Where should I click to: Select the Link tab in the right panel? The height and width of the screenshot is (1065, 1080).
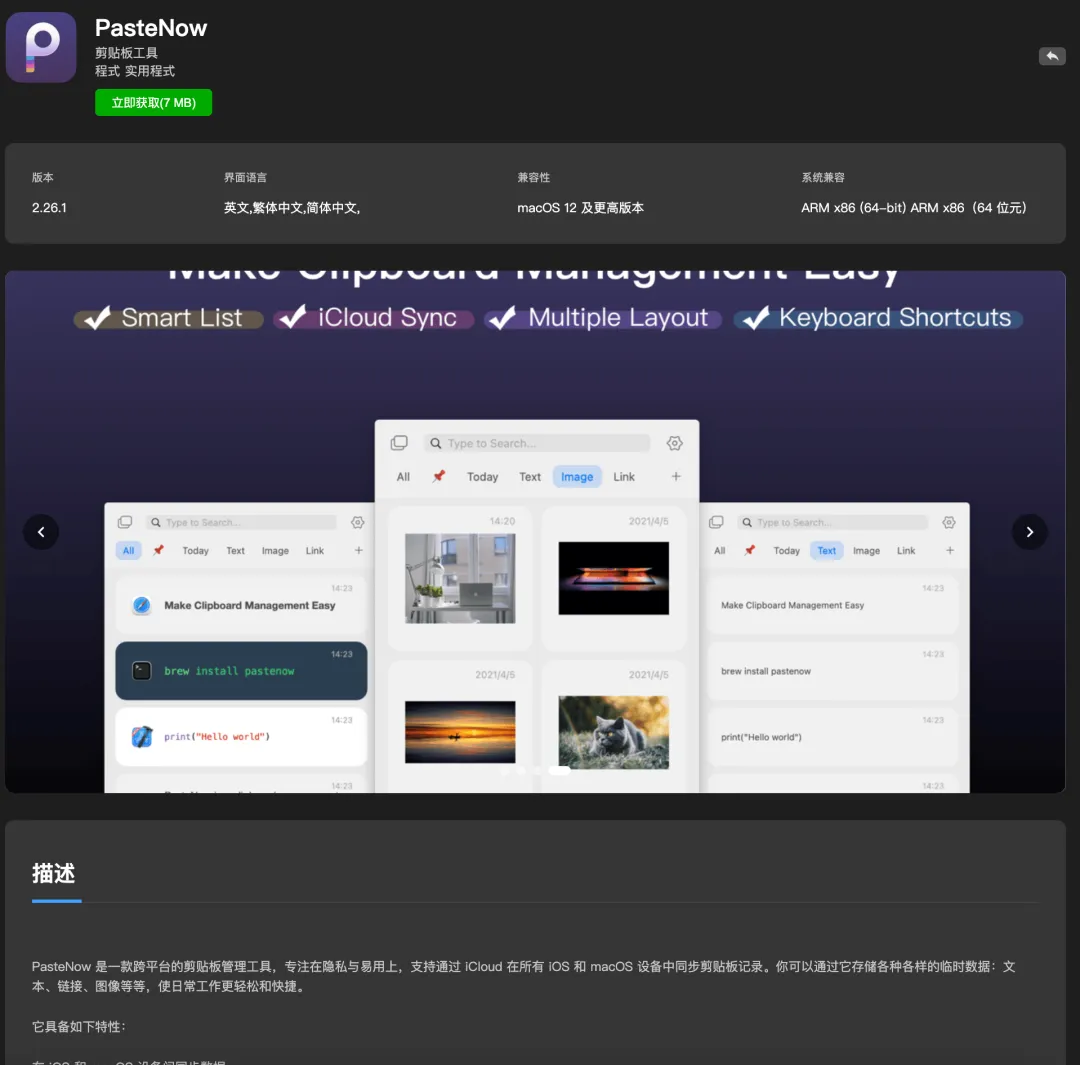coord(906,550)
